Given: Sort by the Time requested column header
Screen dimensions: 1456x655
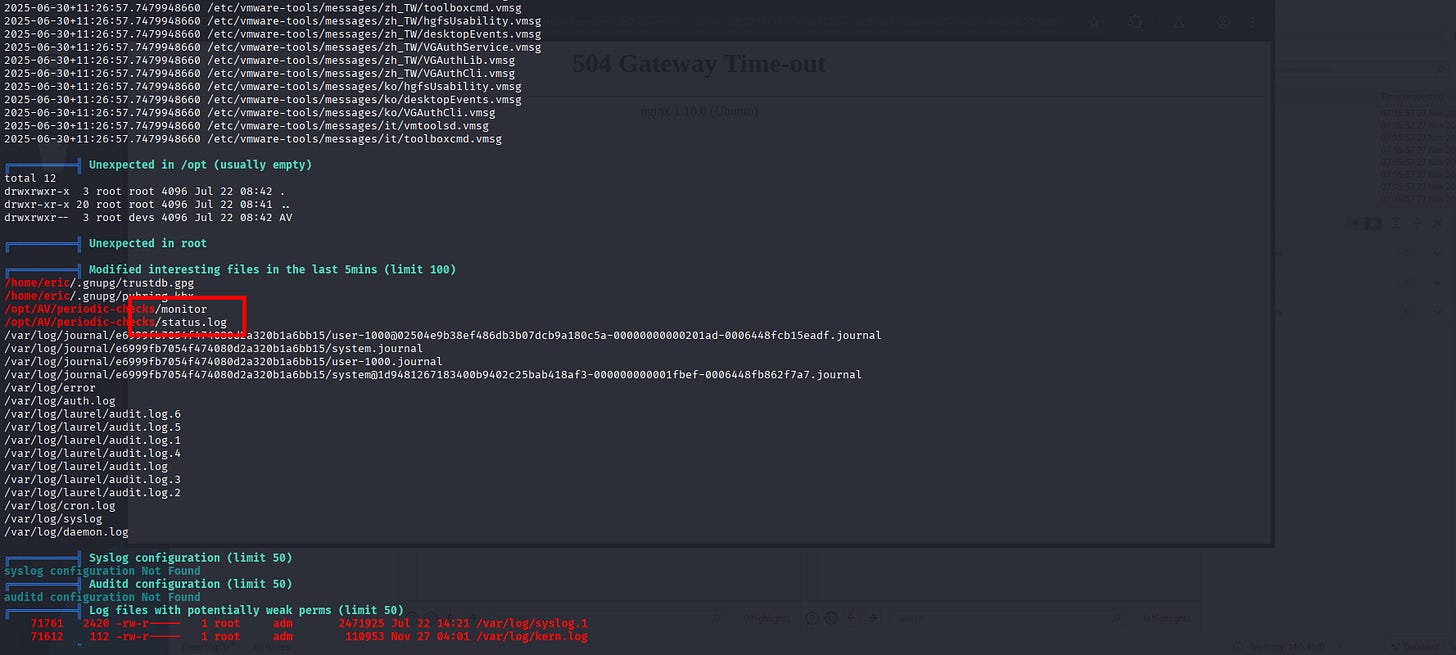Looking at the screenshot, I should (x=1411, y=97).
